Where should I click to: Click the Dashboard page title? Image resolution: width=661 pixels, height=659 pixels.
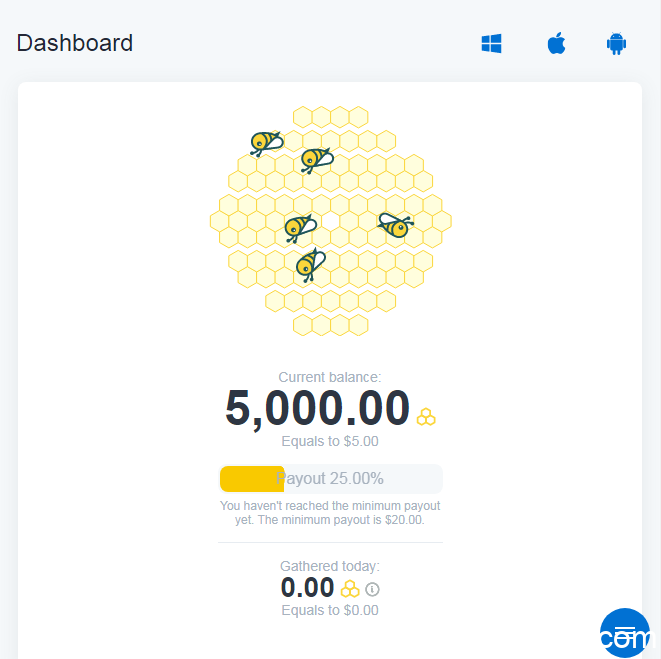click(75, 43)
